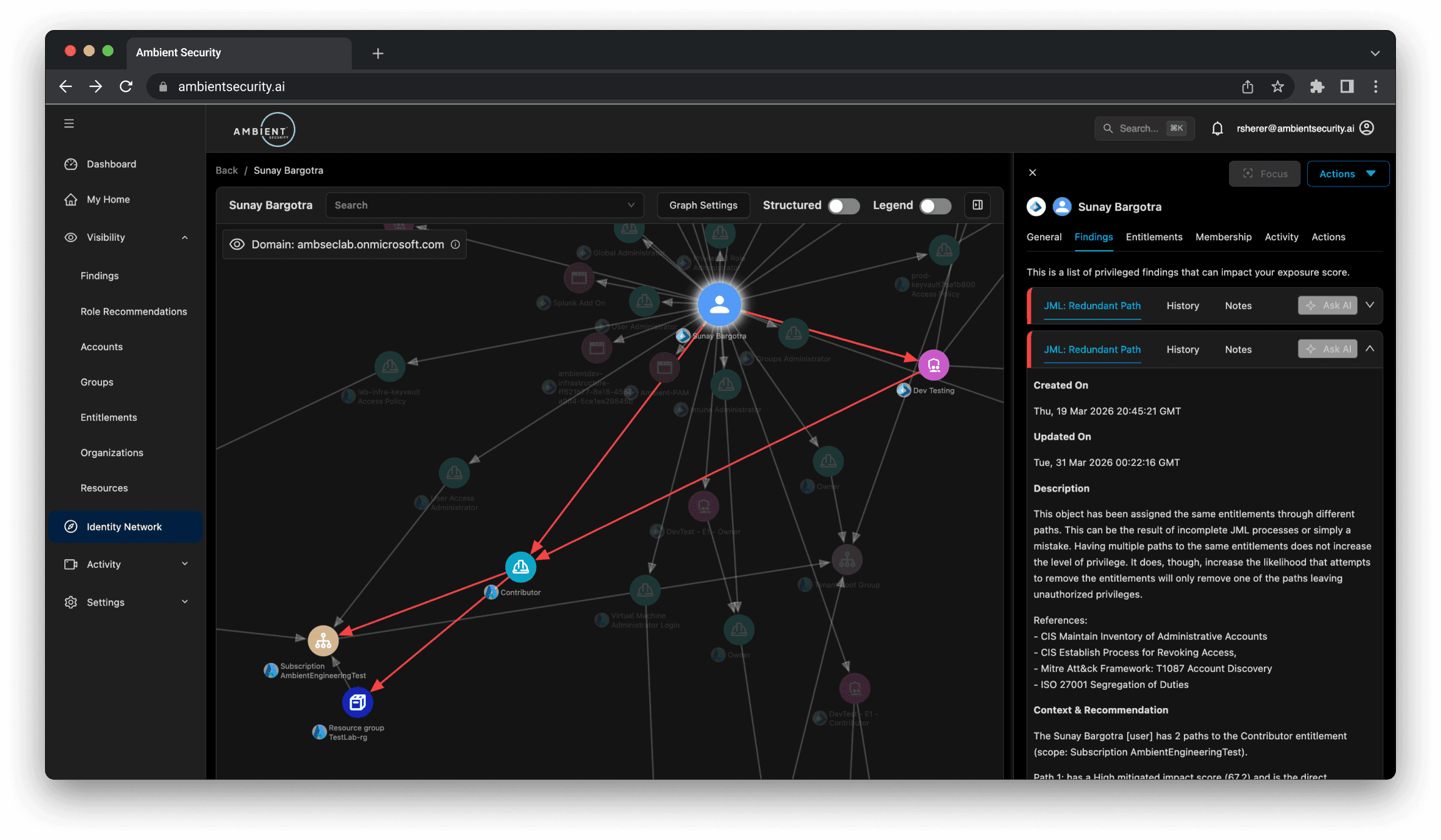1441x840 pixels.
Task: Open the Membership tab
Action: [x=1223, y=237]
